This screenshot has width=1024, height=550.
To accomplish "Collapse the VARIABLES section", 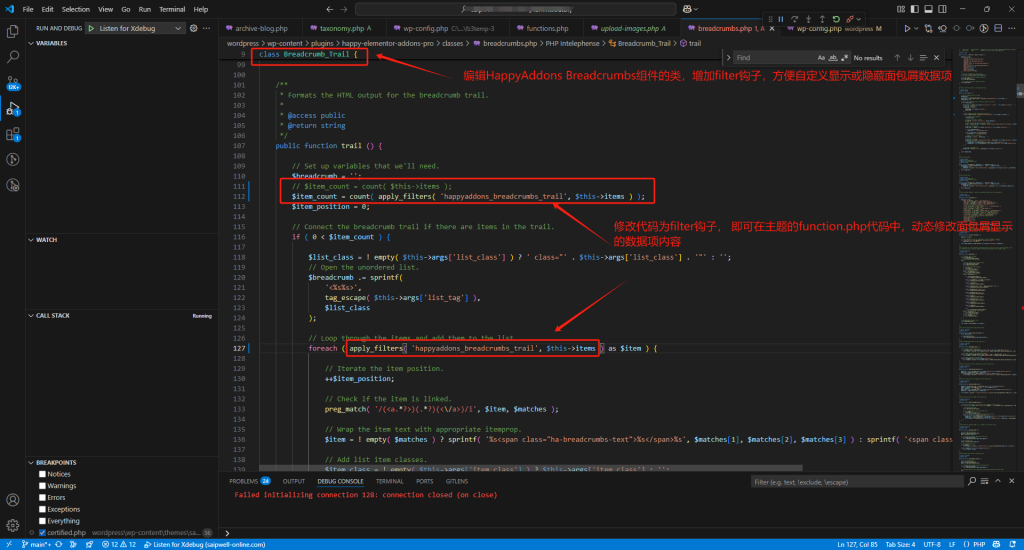I will point(31,43).
